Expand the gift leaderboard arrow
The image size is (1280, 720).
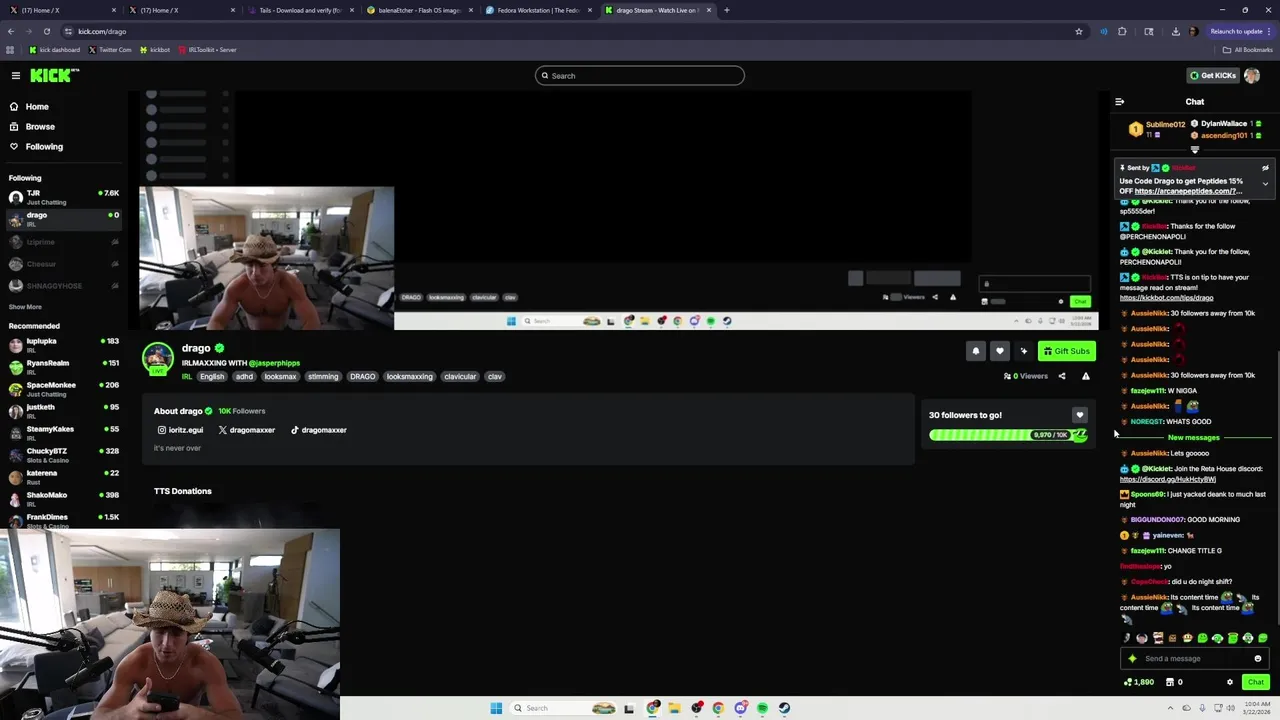pos(1194,150)
